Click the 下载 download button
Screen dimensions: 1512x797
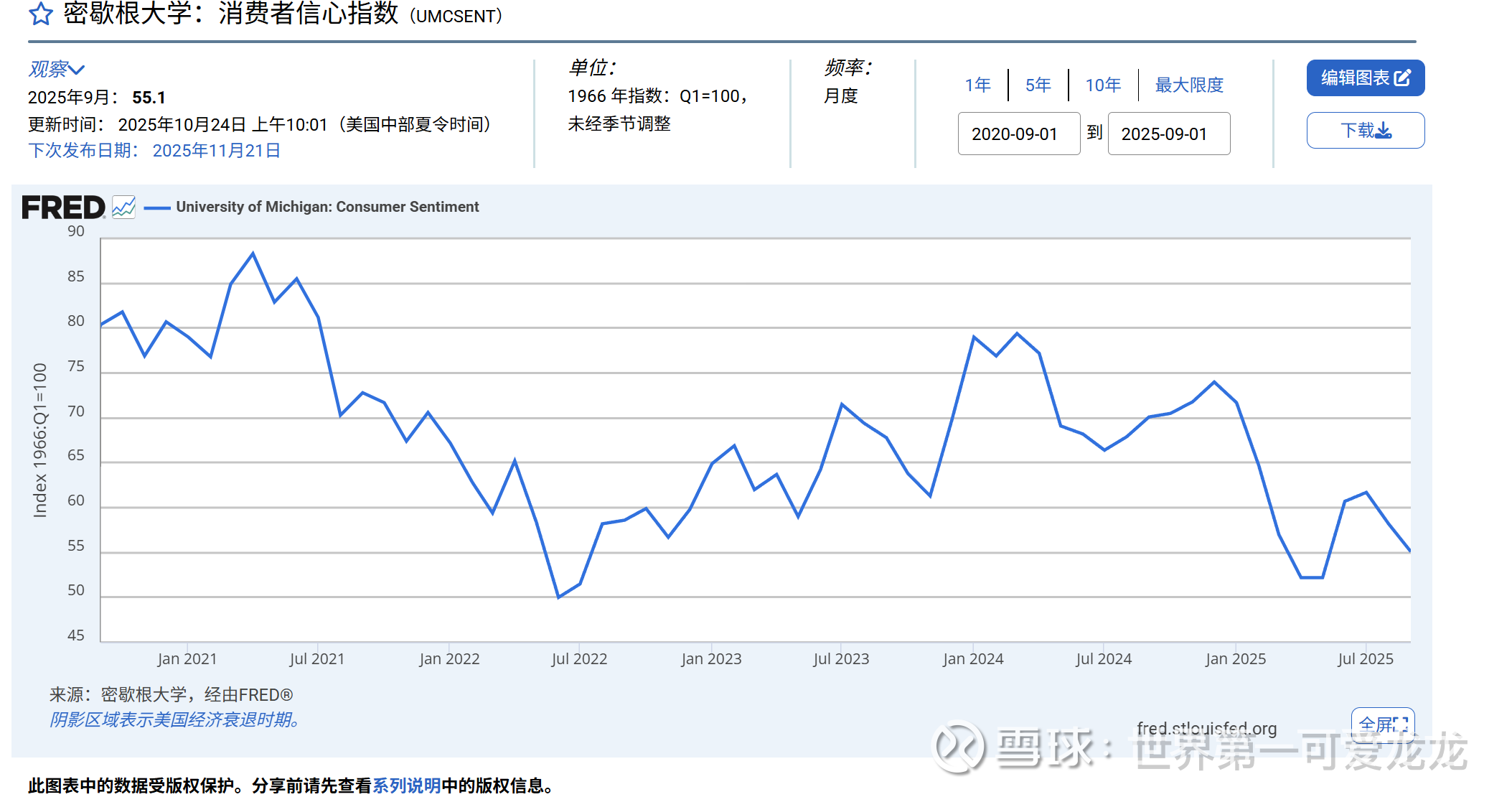click(1365, 131)
